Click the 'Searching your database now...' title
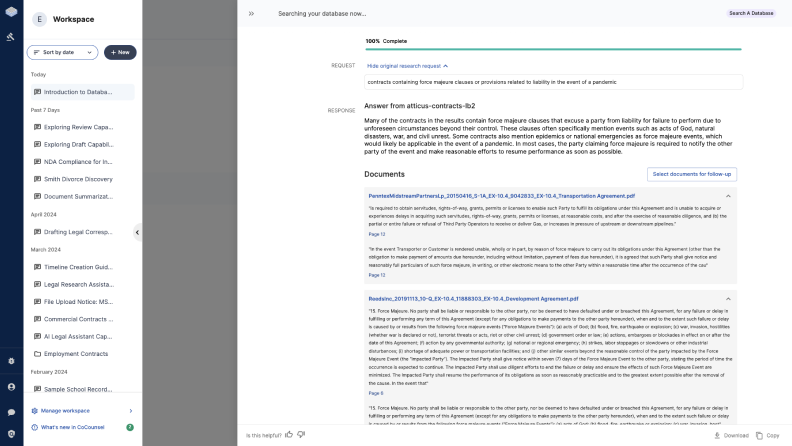792x446 pixels. 322,14
